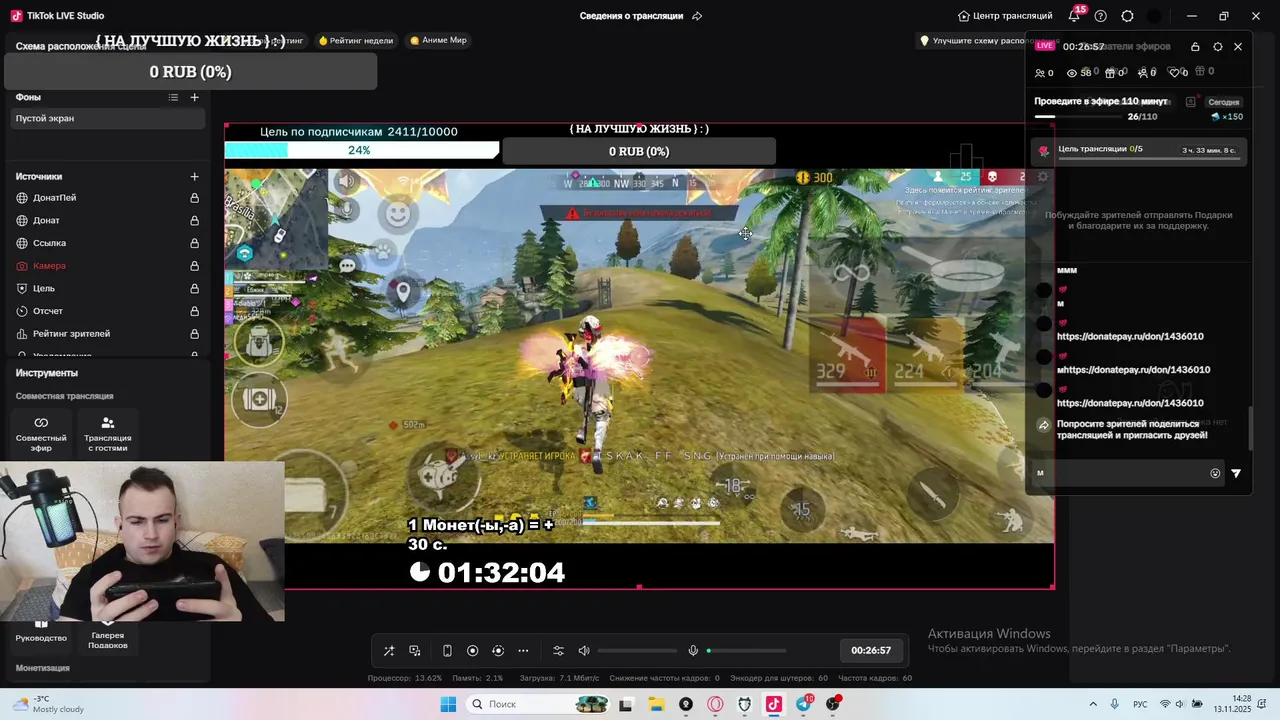
Task: Open the help question mark icon
Action: click(1101, 16)
